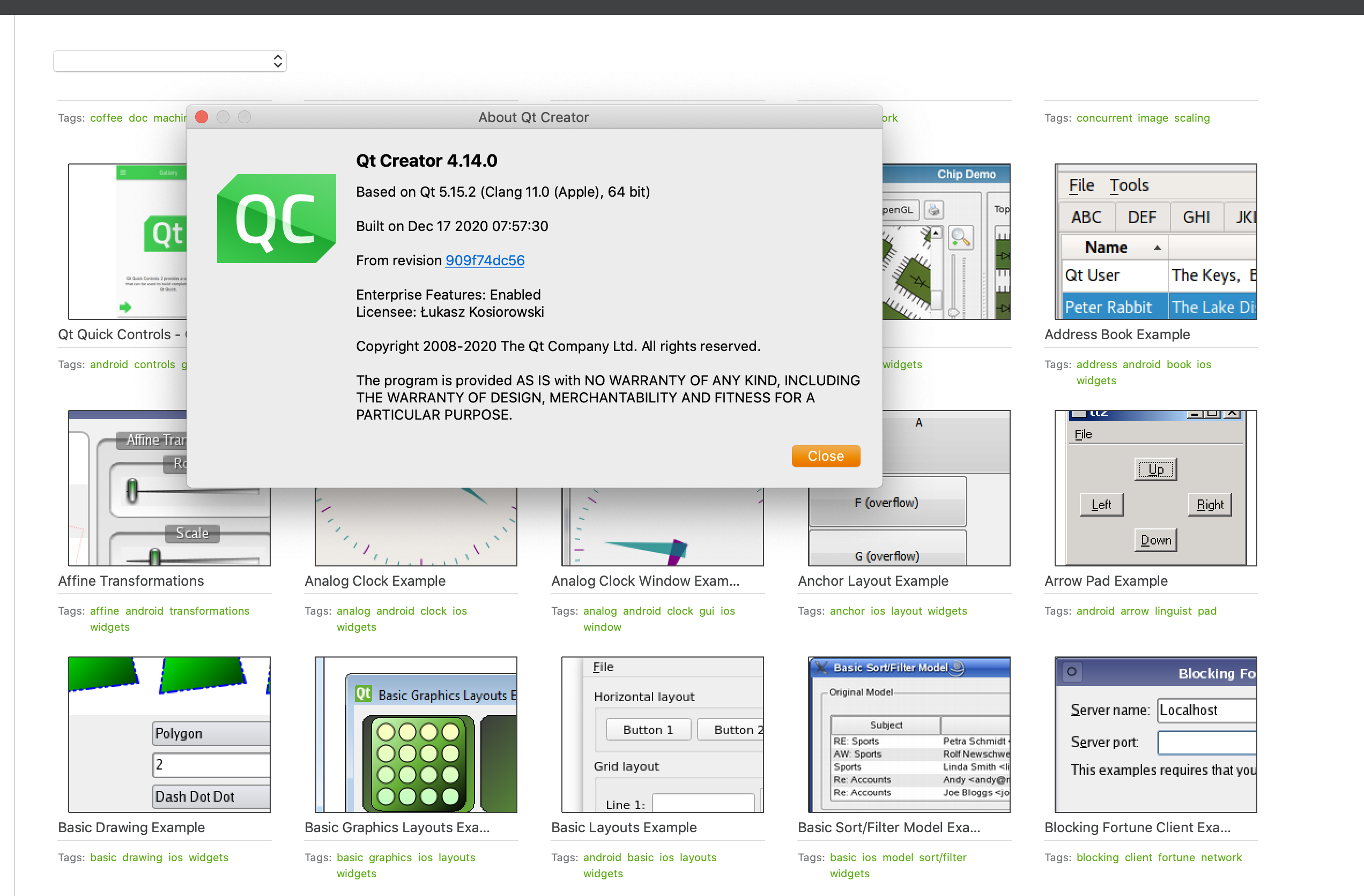
Task: Click the 'concurrent' tag link
Action: click(1104, 118)
